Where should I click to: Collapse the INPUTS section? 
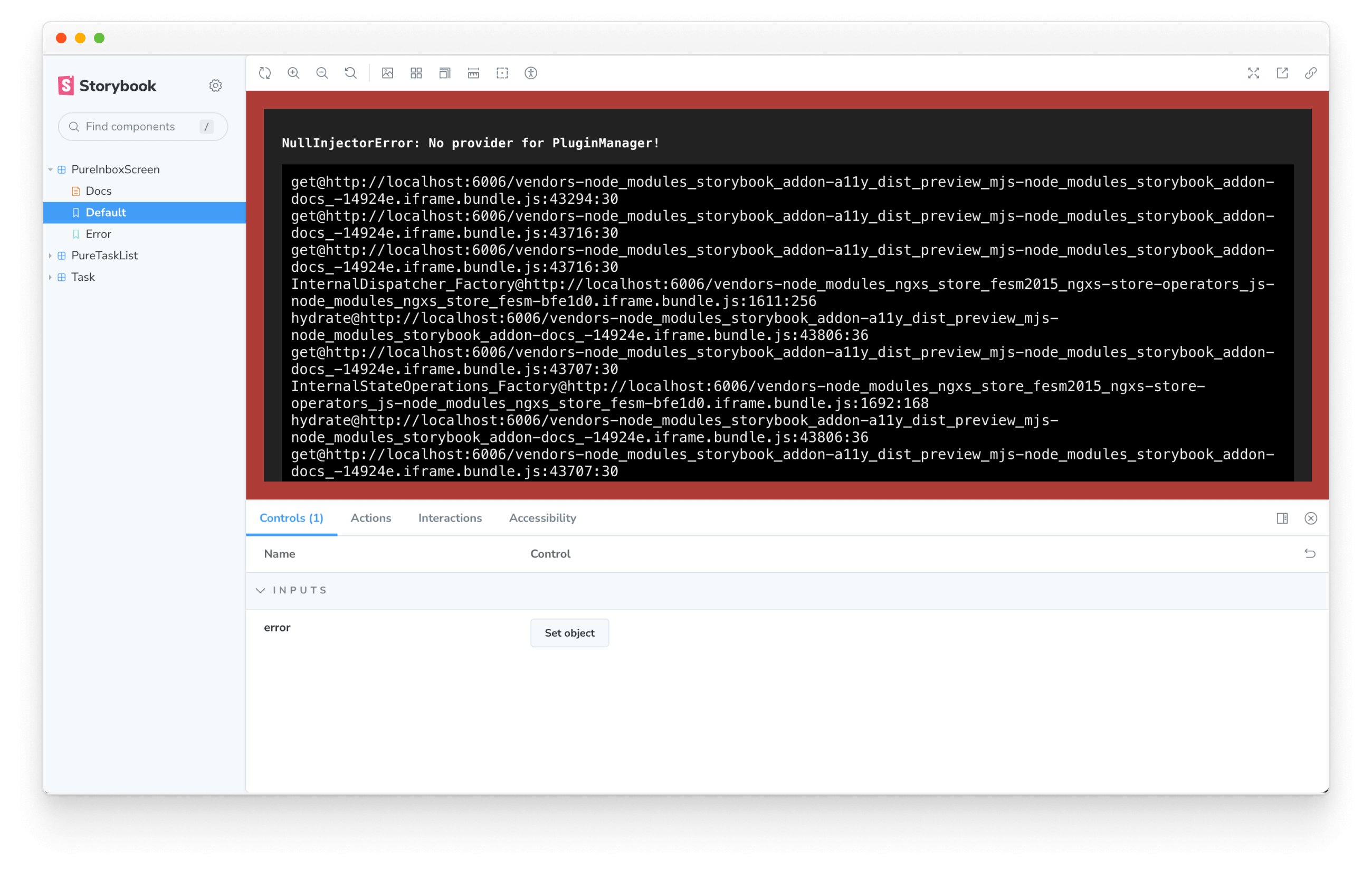pyautogui.click(x=262, y=590)
